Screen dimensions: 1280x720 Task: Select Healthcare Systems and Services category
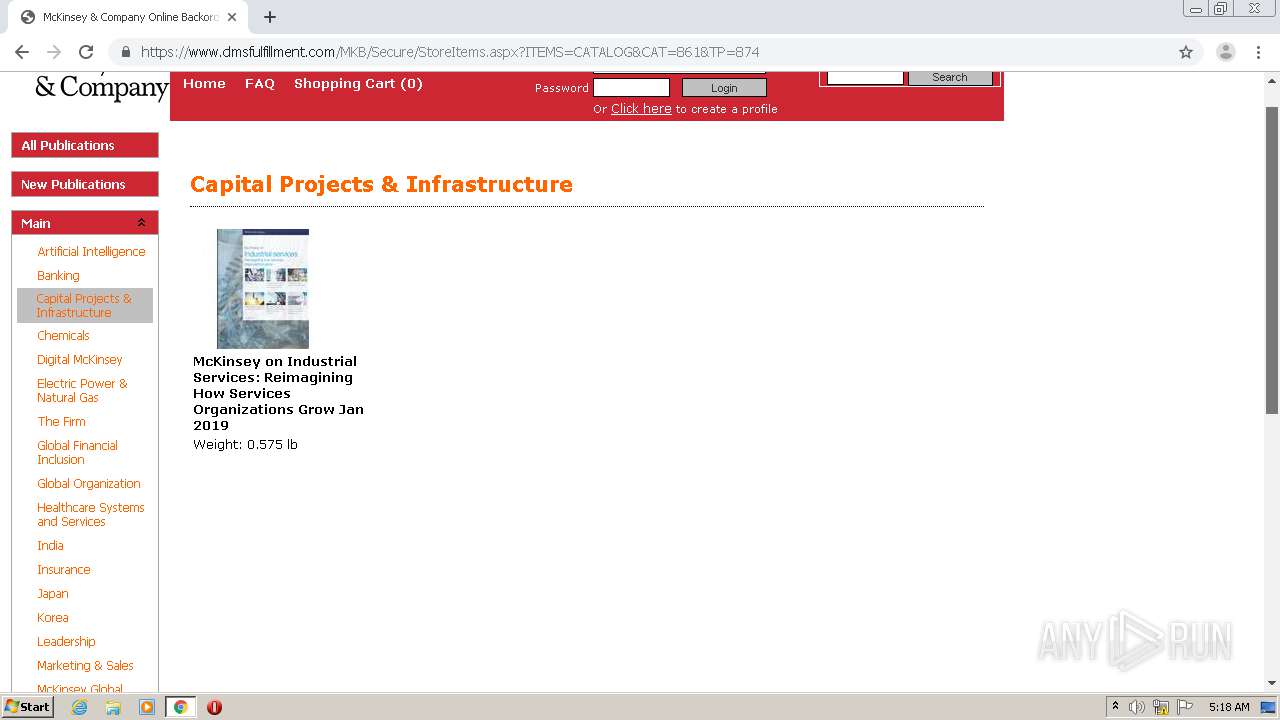click(91, 514)
